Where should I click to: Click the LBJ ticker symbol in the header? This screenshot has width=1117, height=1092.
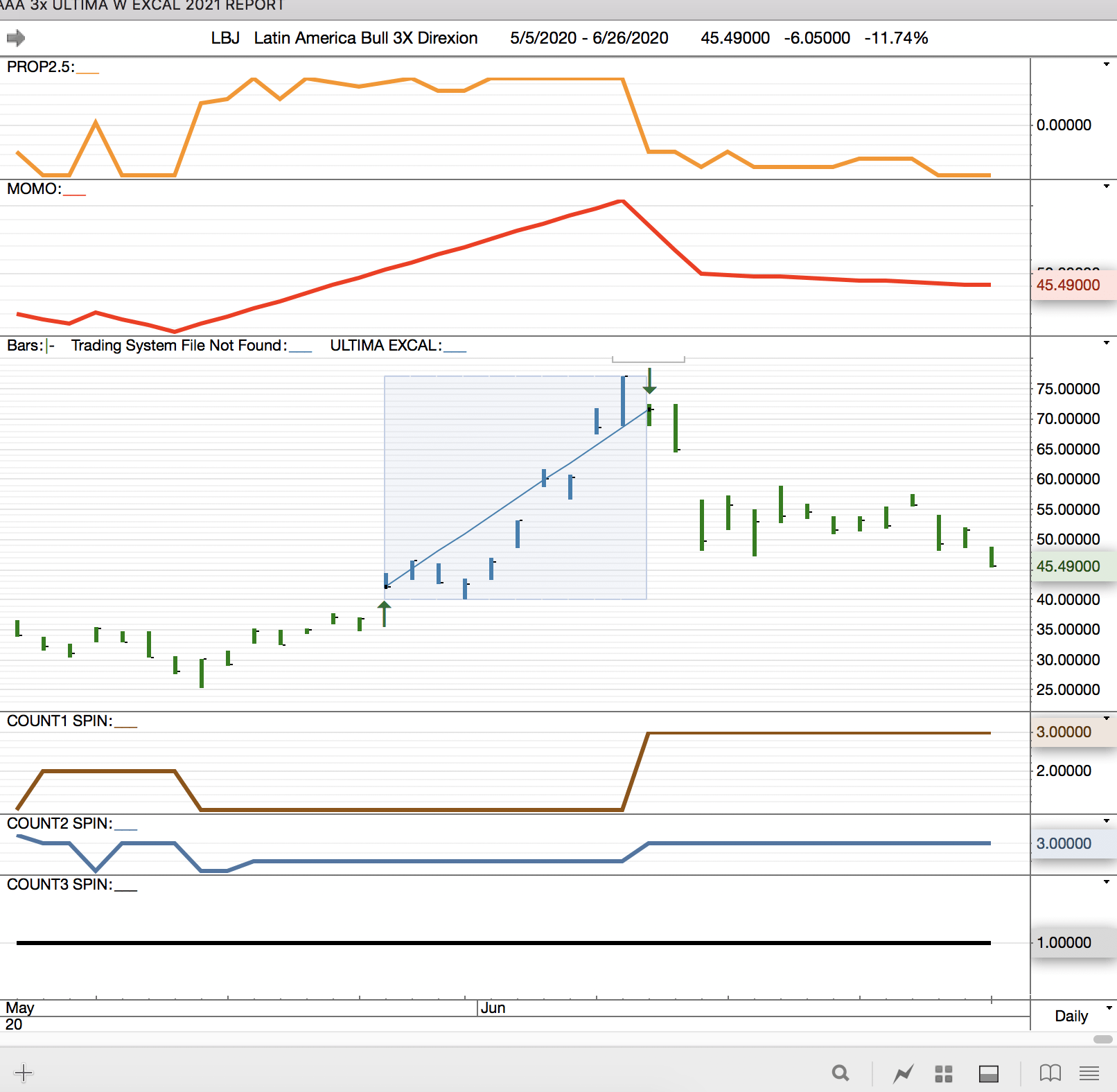coord(225,38)
